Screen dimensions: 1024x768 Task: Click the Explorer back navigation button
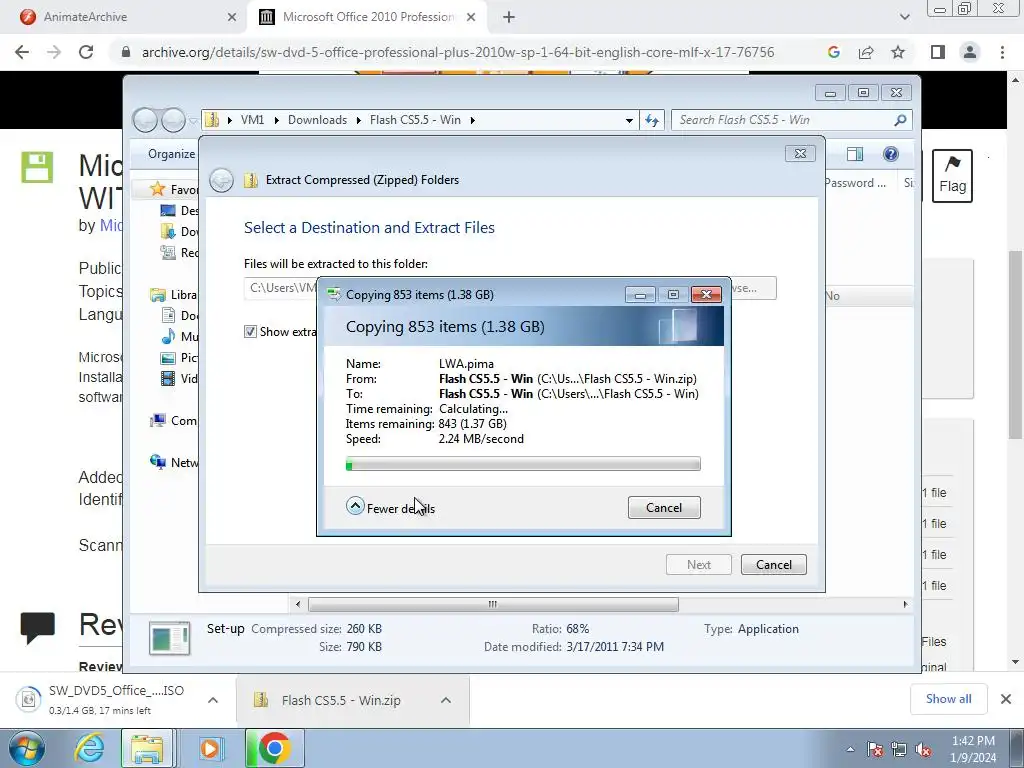tap(146, 120)
